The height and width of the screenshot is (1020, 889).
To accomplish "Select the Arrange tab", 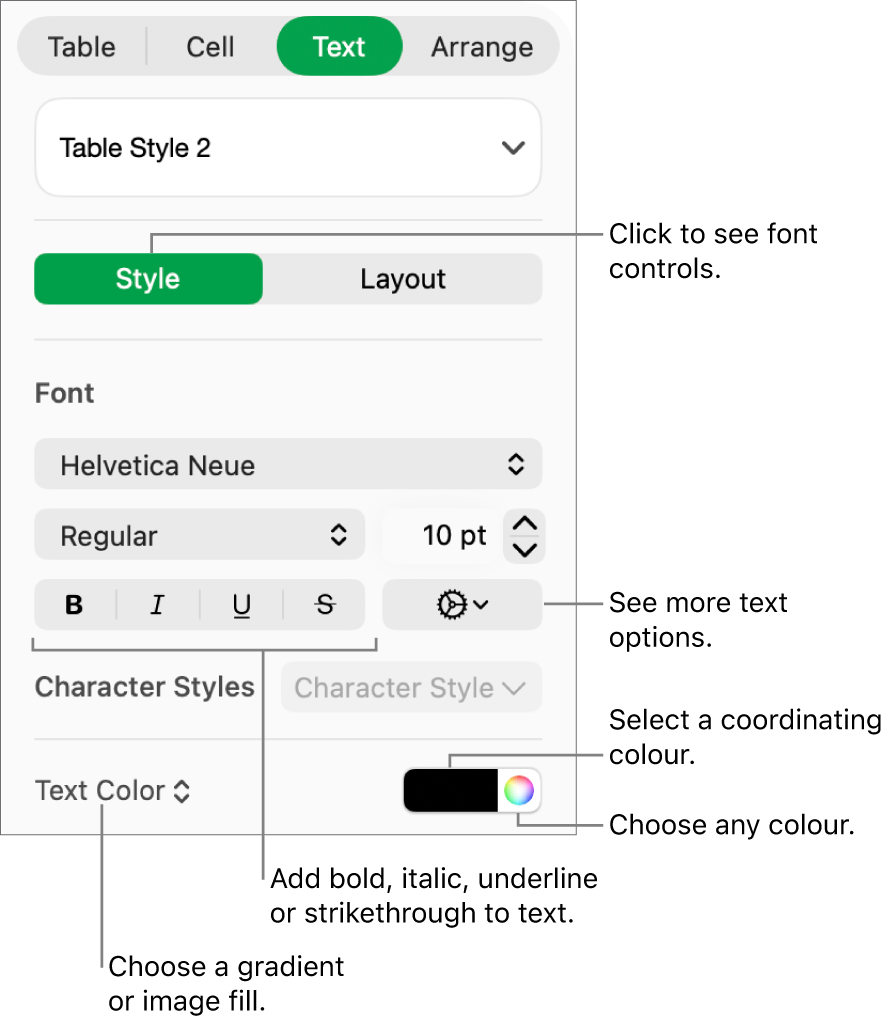I will (x=481, y=46).
